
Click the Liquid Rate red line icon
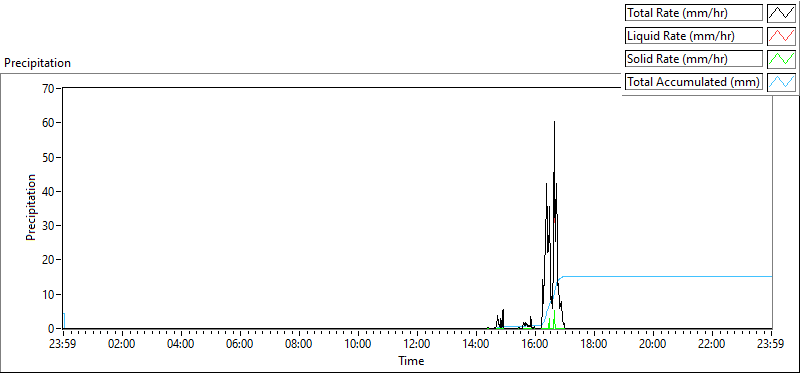coord(781,36)
